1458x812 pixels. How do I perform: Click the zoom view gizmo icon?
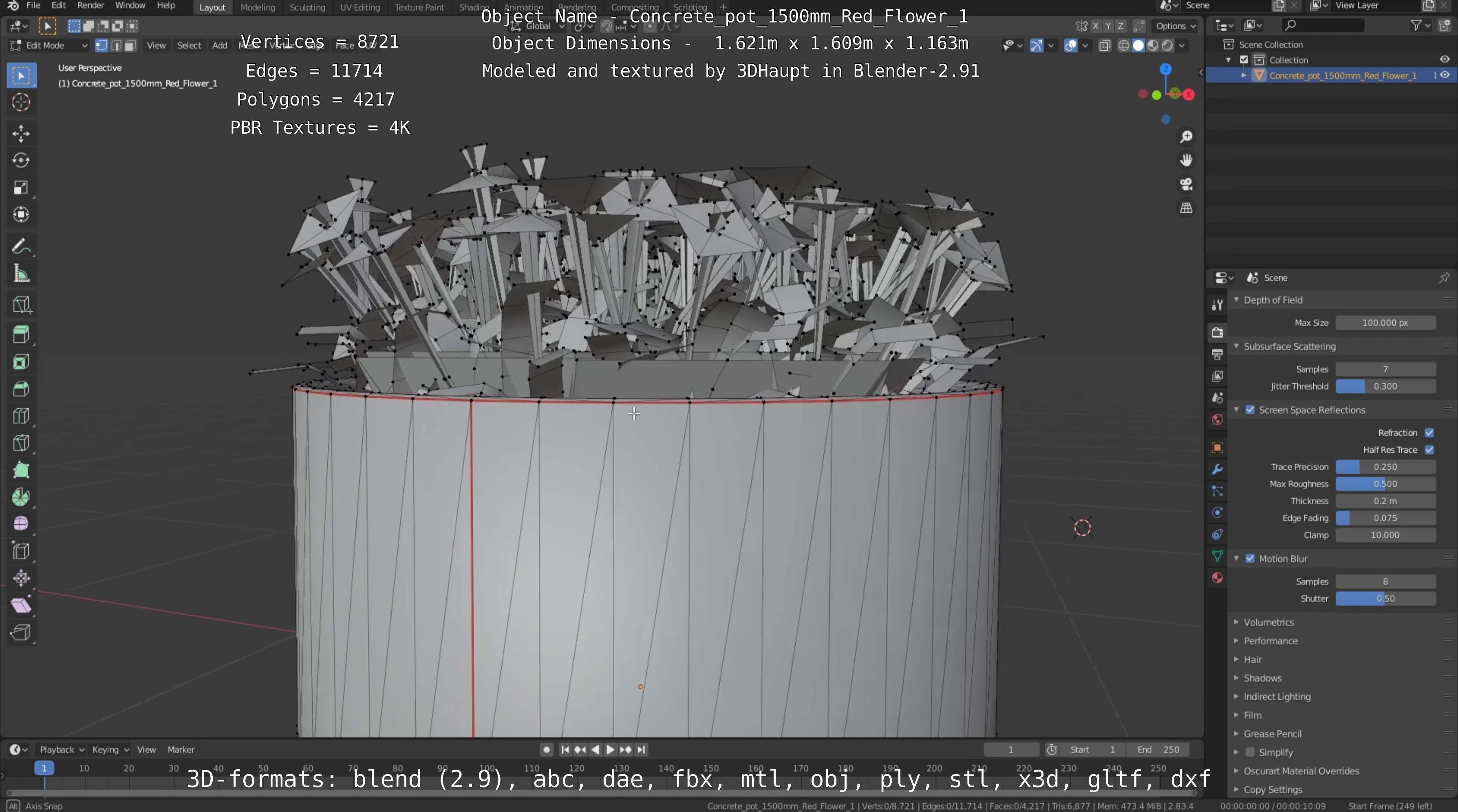point(1186,137)
